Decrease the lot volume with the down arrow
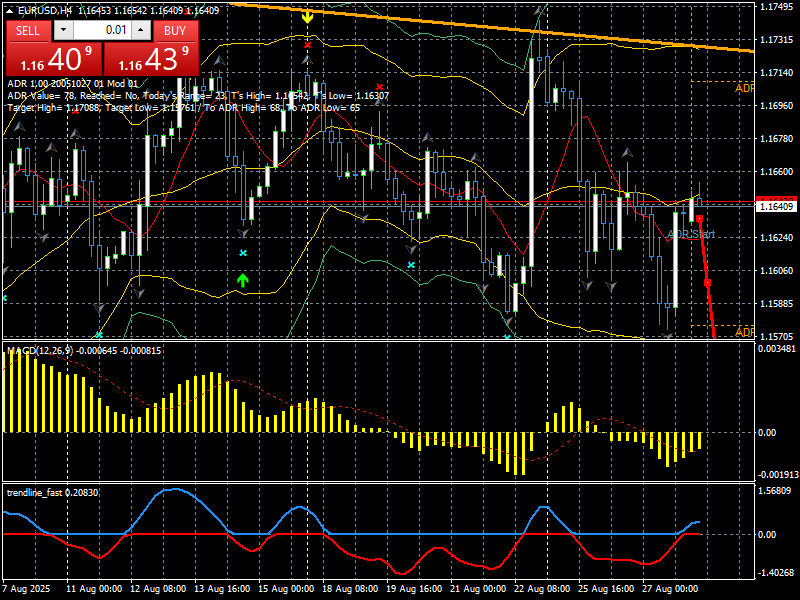800x600 pixels. (63, 30)
